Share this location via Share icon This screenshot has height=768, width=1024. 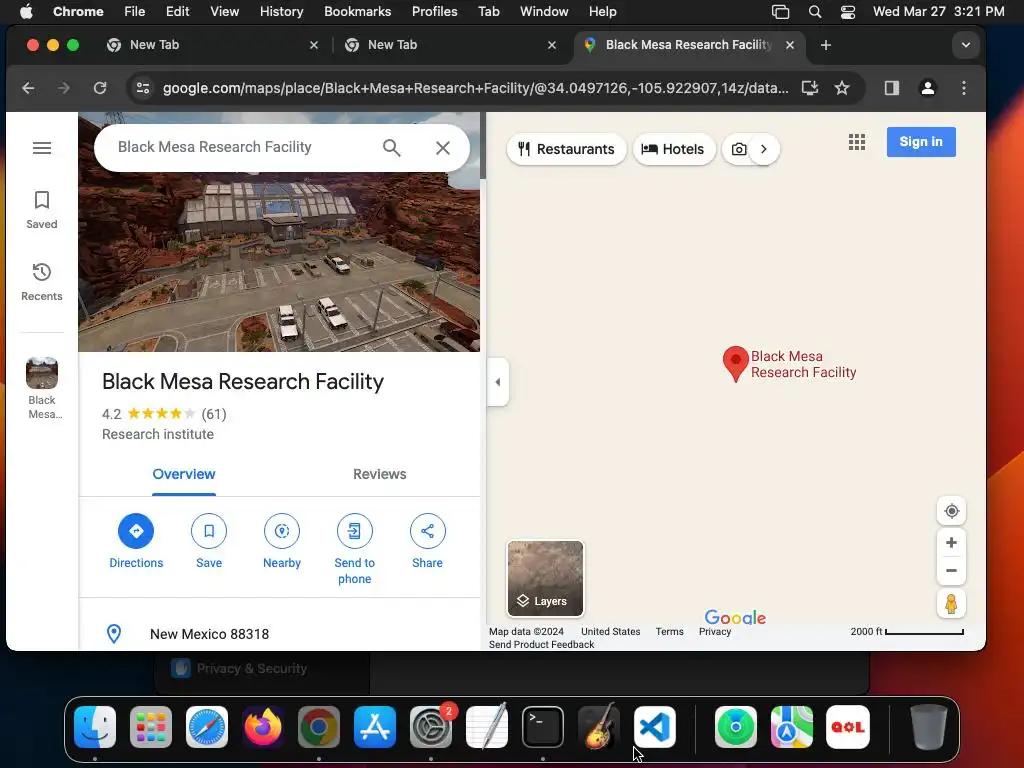point(428,531)
